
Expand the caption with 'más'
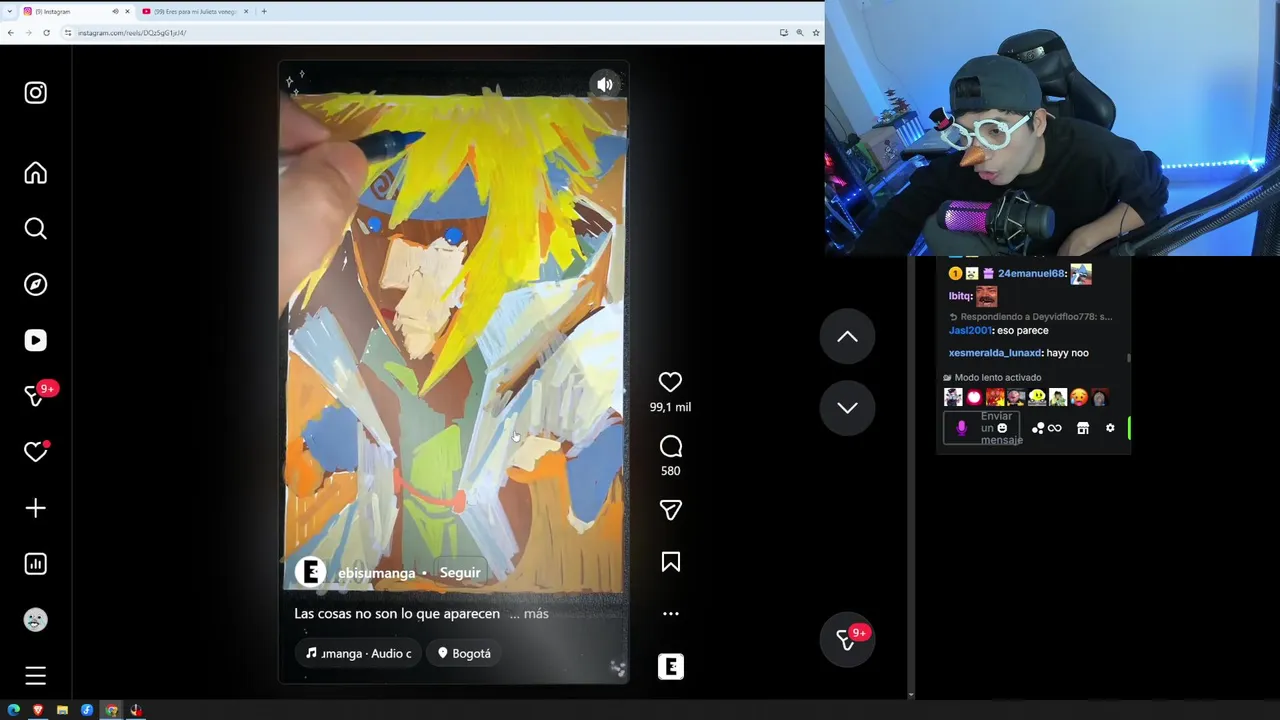tap(536, 614)
